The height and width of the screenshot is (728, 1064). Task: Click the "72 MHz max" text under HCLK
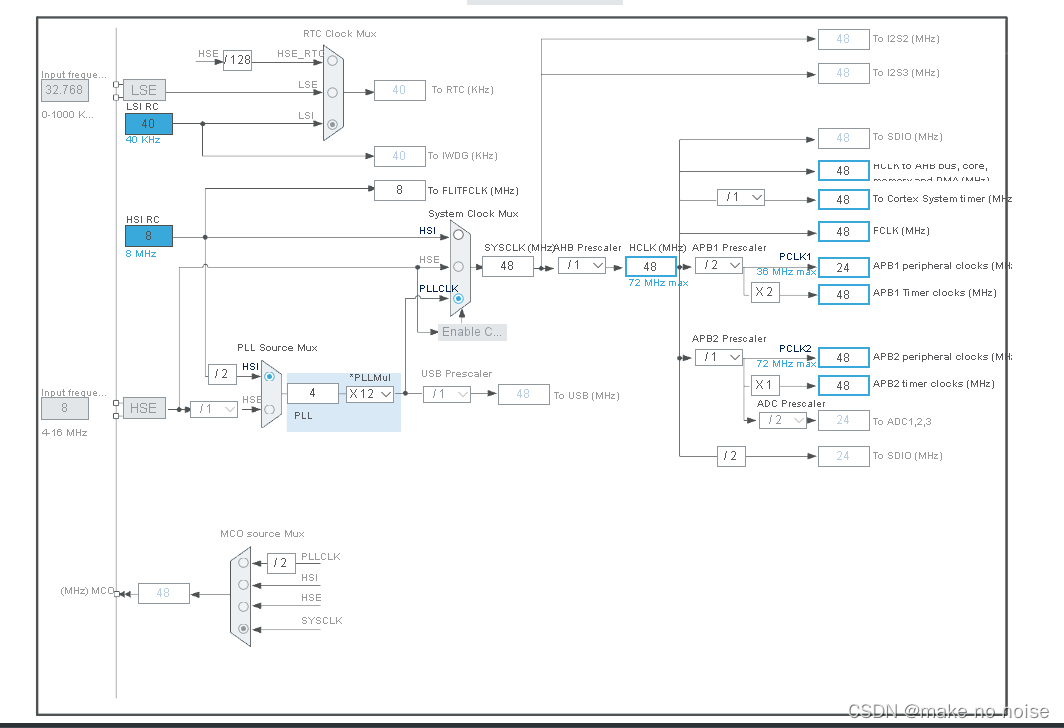click(x=658, y=283)
